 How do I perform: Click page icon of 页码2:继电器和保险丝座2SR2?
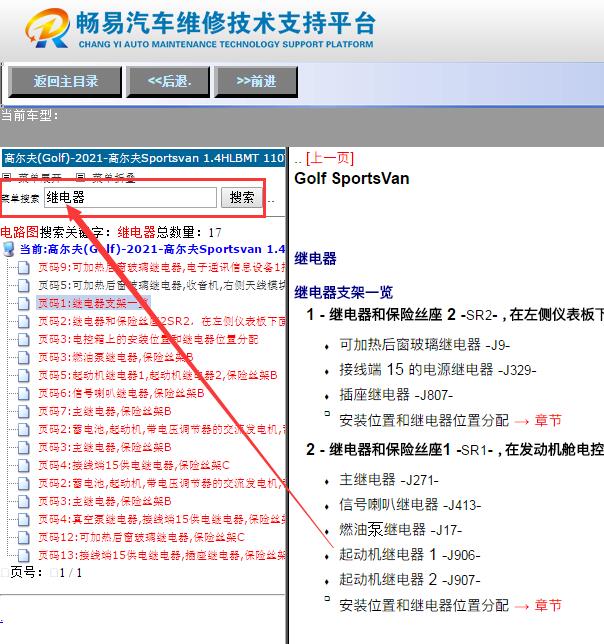point(24,321)
